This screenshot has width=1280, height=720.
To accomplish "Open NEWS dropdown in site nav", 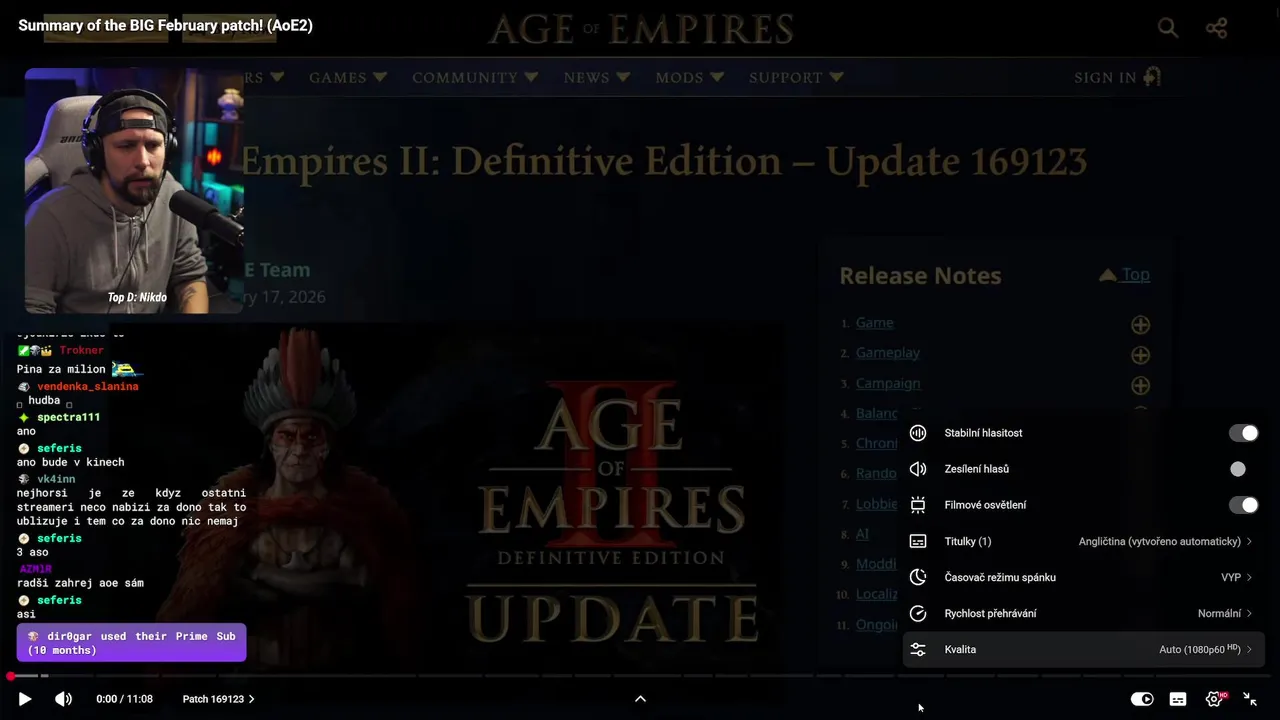I will click(596, 77).
